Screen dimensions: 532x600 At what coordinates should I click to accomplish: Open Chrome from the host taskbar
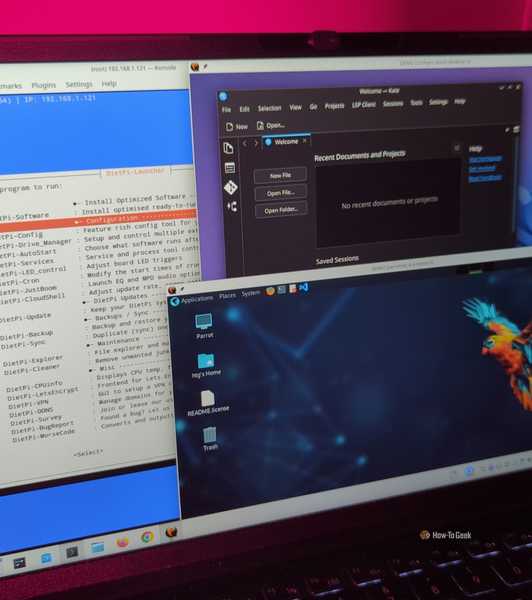pos(147,537)
